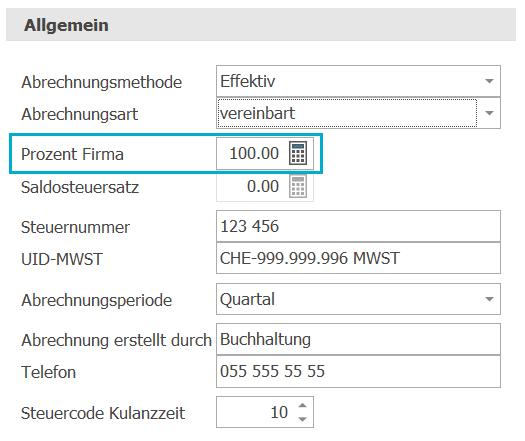Image resolution: width=525 pixels, height=441 pixels.
Task: Click the Steuercode Kulanzzeit value 10
Action: click(279, 412)
